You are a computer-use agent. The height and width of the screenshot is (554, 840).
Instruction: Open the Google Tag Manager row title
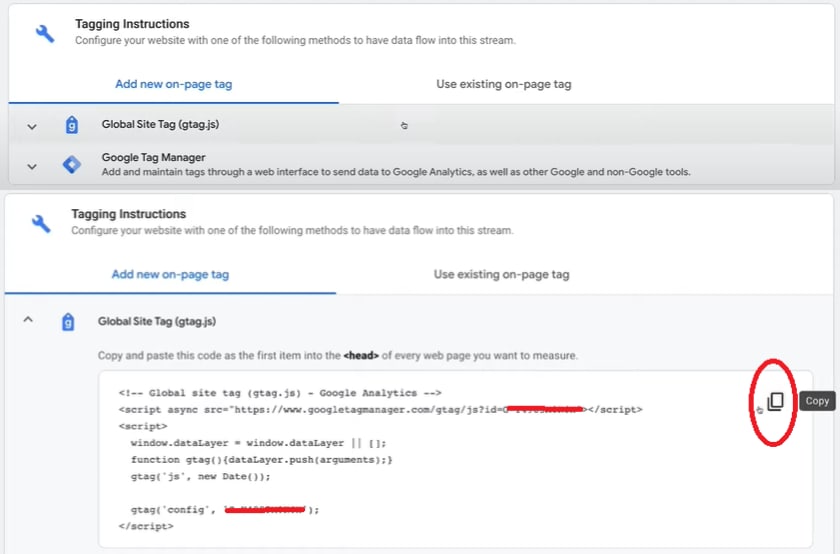(x=153, y=158)
